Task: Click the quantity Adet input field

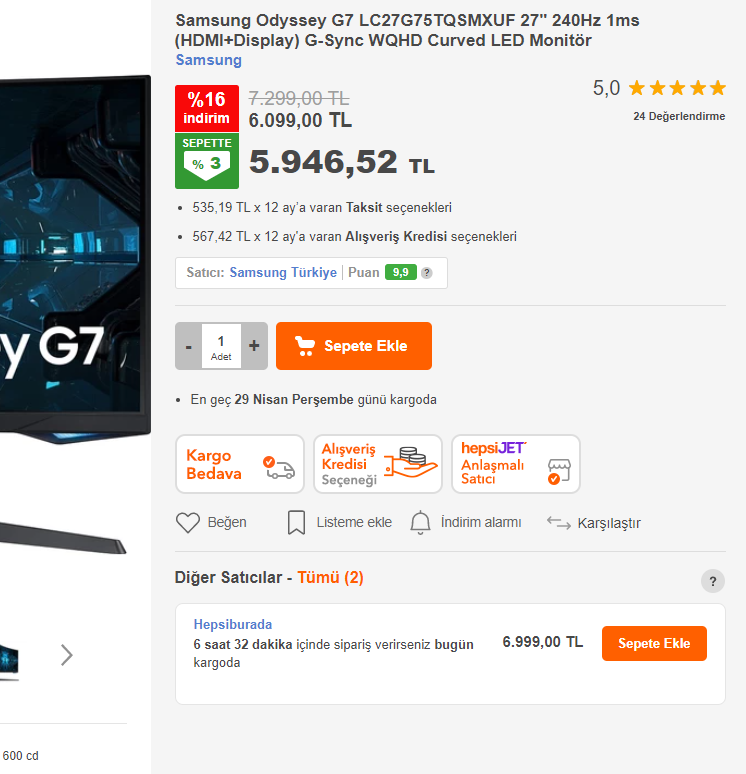Action: 221,346
